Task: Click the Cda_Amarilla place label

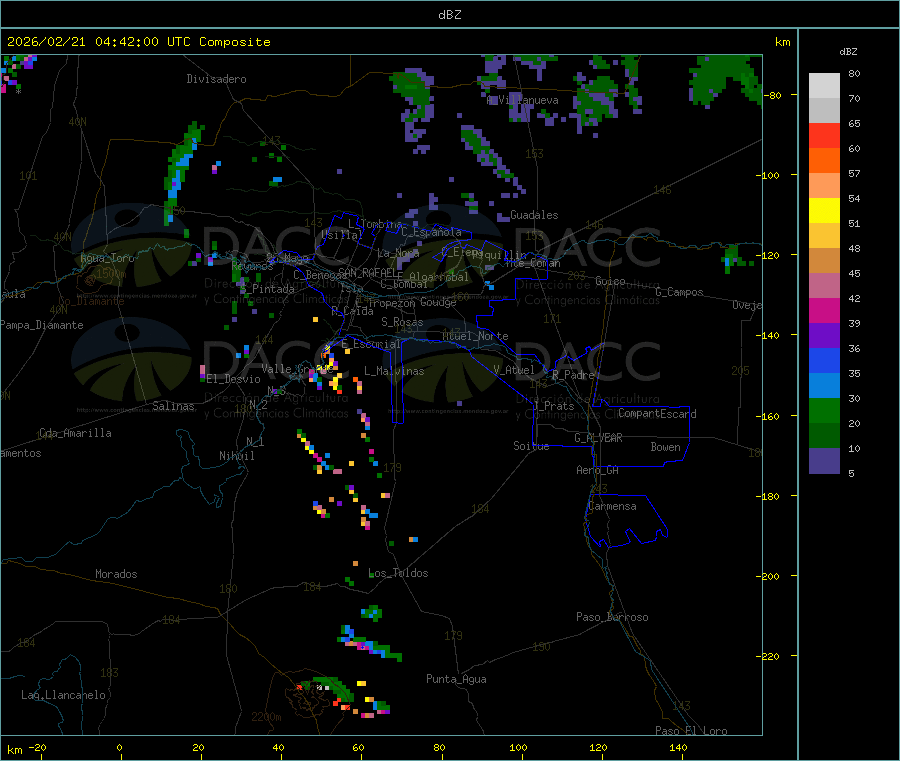Action: click(75, 433)
